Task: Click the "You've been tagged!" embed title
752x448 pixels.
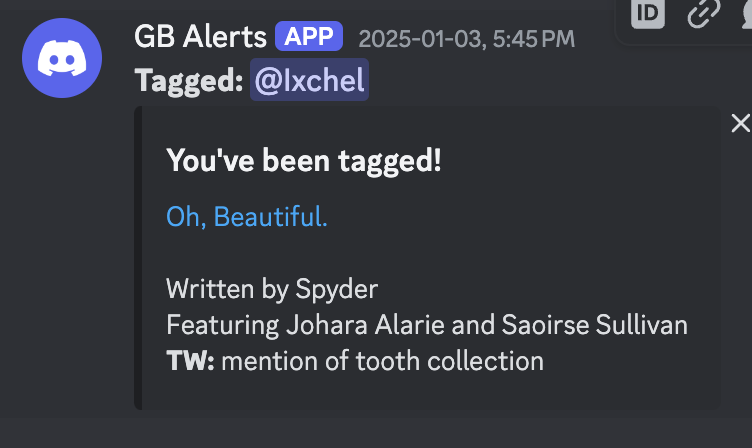Action: point(304,160)
